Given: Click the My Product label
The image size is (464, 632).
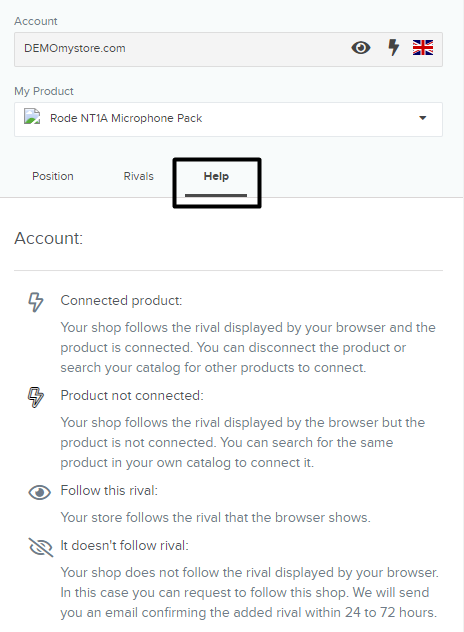Looking at the screenshot, I should pos(44,91).
